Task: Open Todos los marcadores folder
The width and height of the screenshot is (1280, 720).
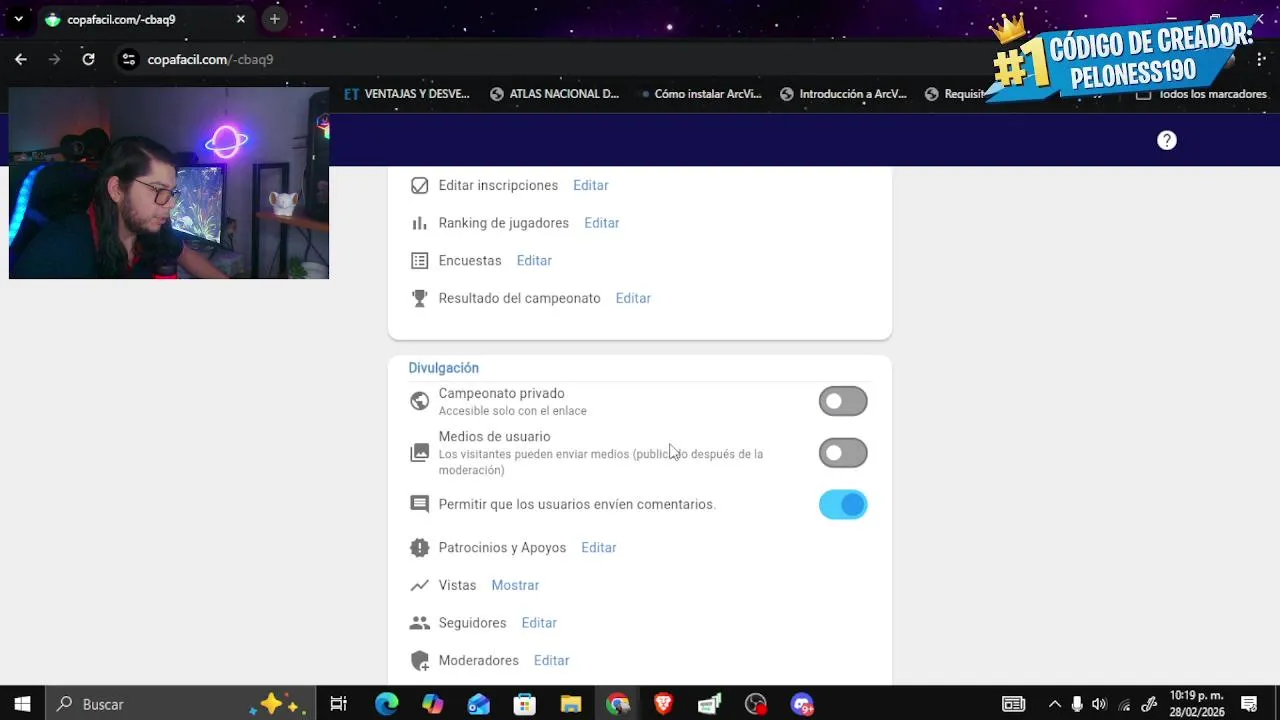Action: click(x=1203, y=94)
